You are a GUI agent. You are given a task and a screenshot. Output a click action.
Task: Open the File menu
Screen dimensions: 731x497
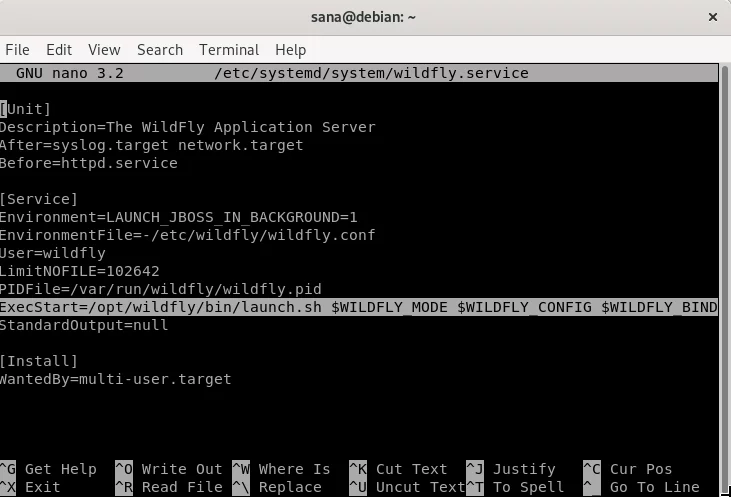pyautogui.click(x=17, y=50)
